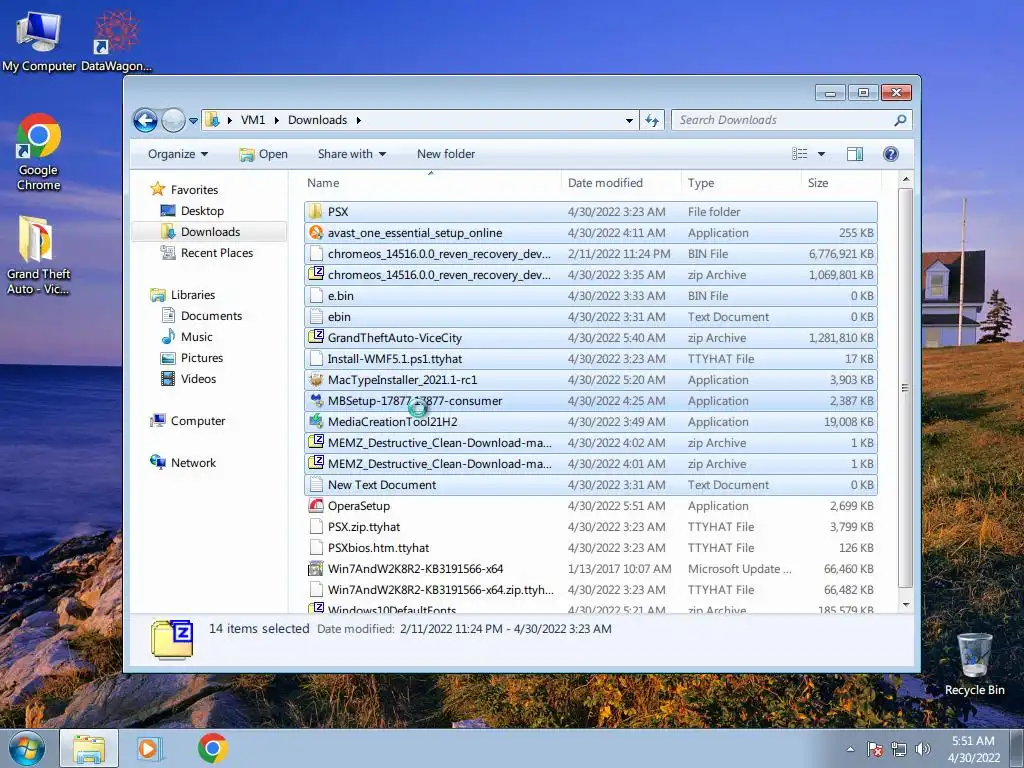Open the Help icon
The image size is (1024, 768).
click(891, 154)
